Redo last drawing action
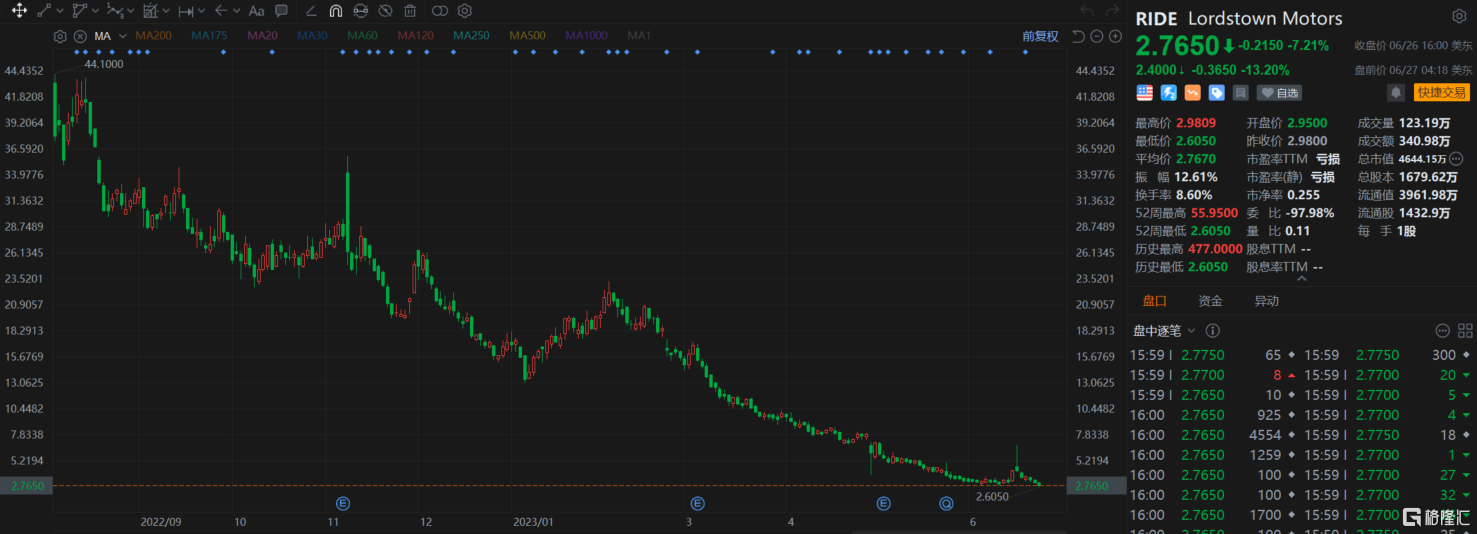This screenshot has height=534, width=1477. (x=1112, y=11)
